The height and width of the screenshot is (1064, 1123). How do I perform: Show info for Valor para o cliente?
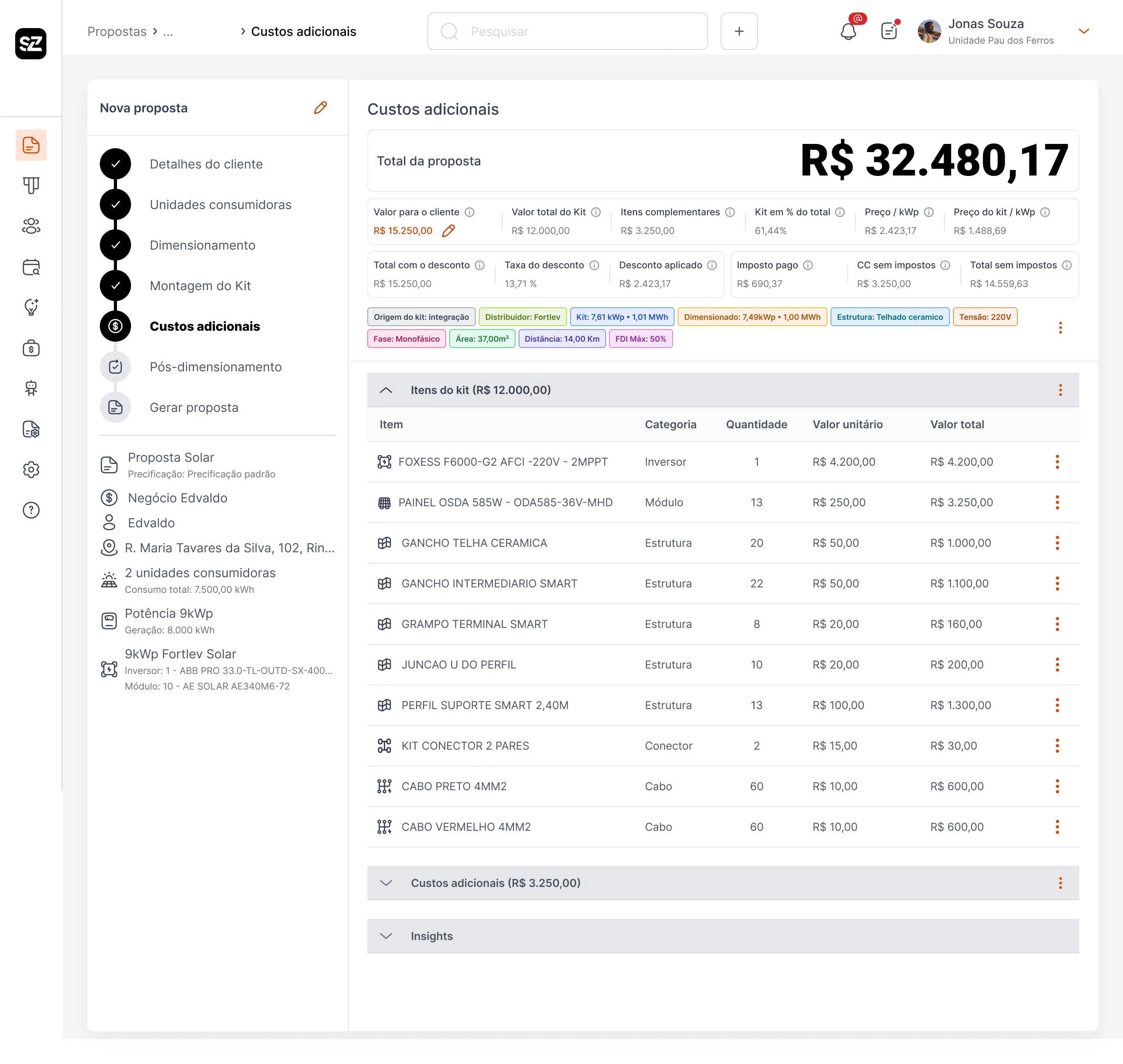pos(469,212)
